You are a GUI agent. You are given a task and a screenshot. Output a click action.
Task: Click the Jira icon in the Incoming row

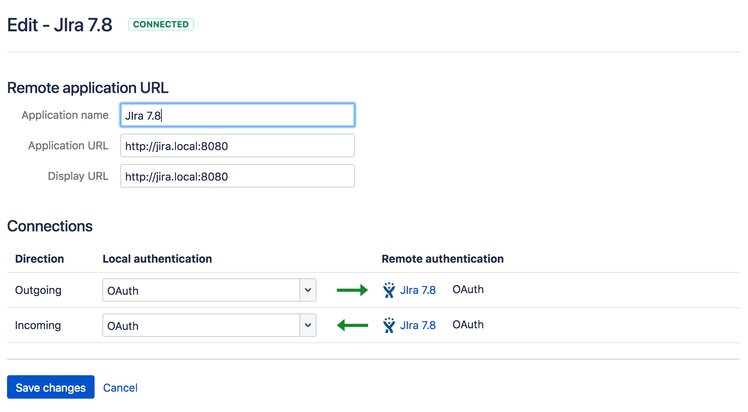tap(389, 325)
